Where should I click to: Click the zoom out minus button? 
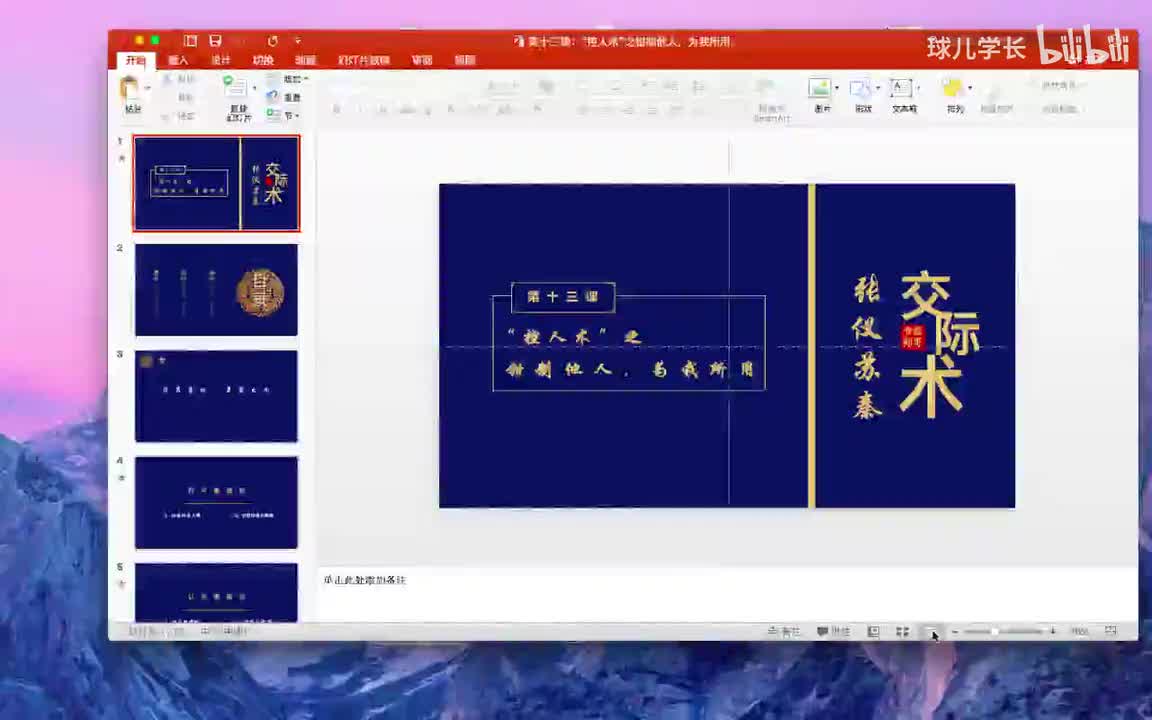955,631
